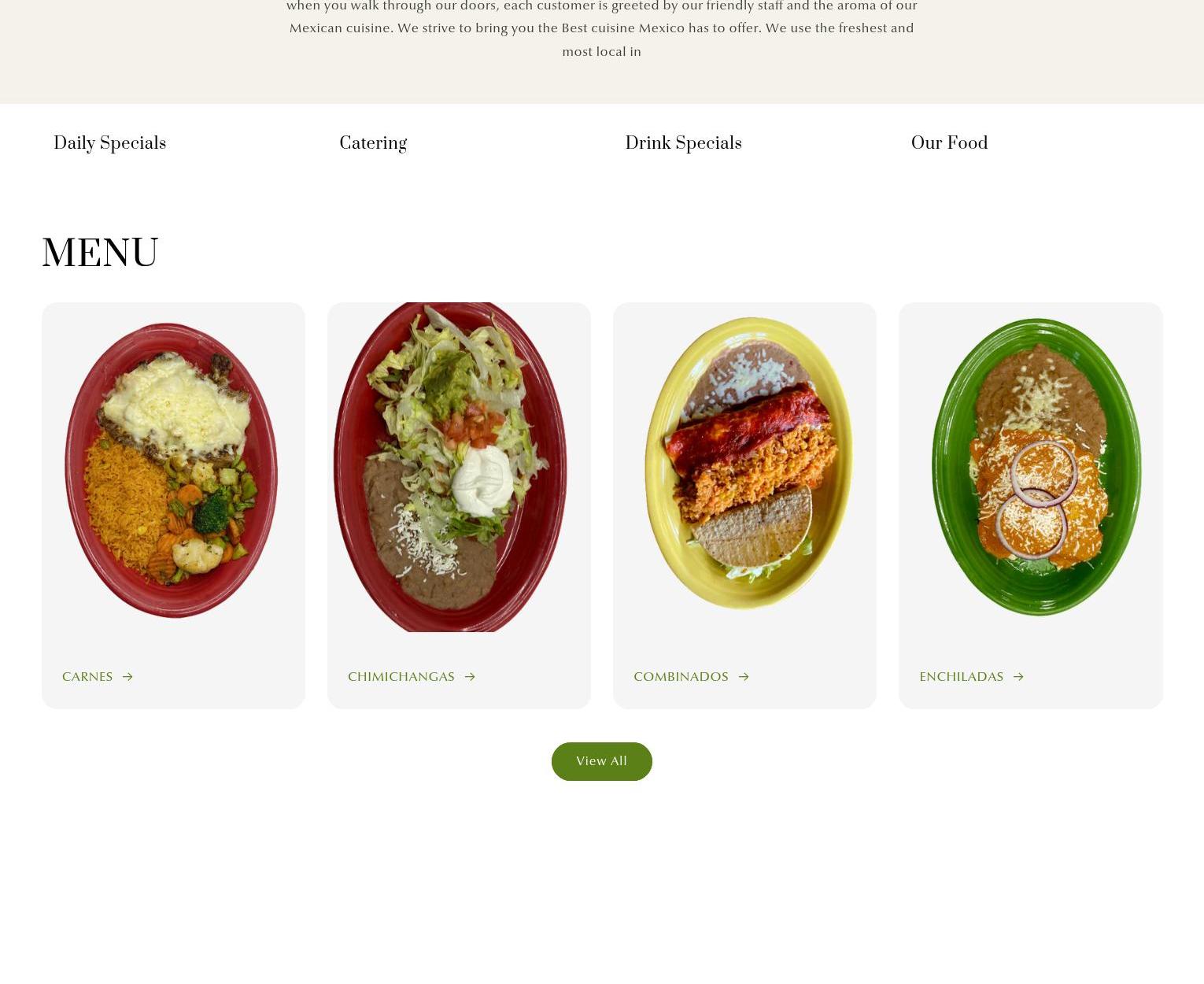
Task: Click the MENU heading
Action: point(100,254)
